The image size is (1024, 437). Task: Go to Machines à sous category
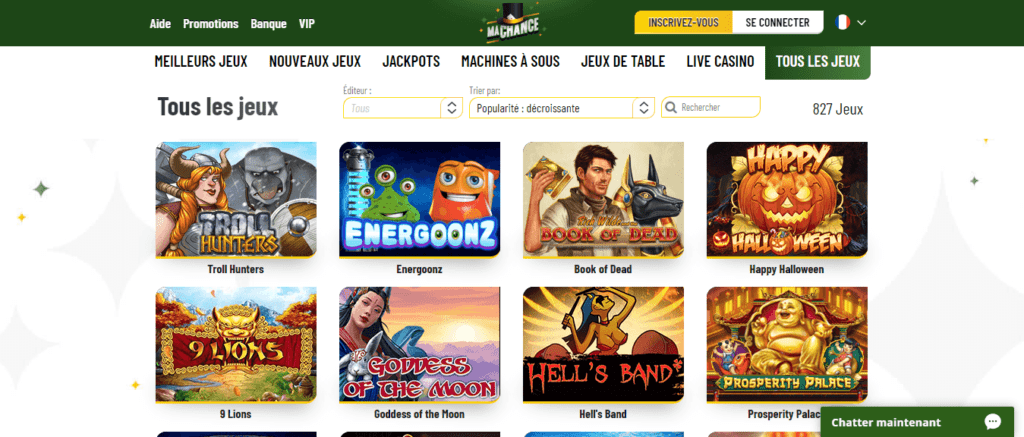(510, 61)
